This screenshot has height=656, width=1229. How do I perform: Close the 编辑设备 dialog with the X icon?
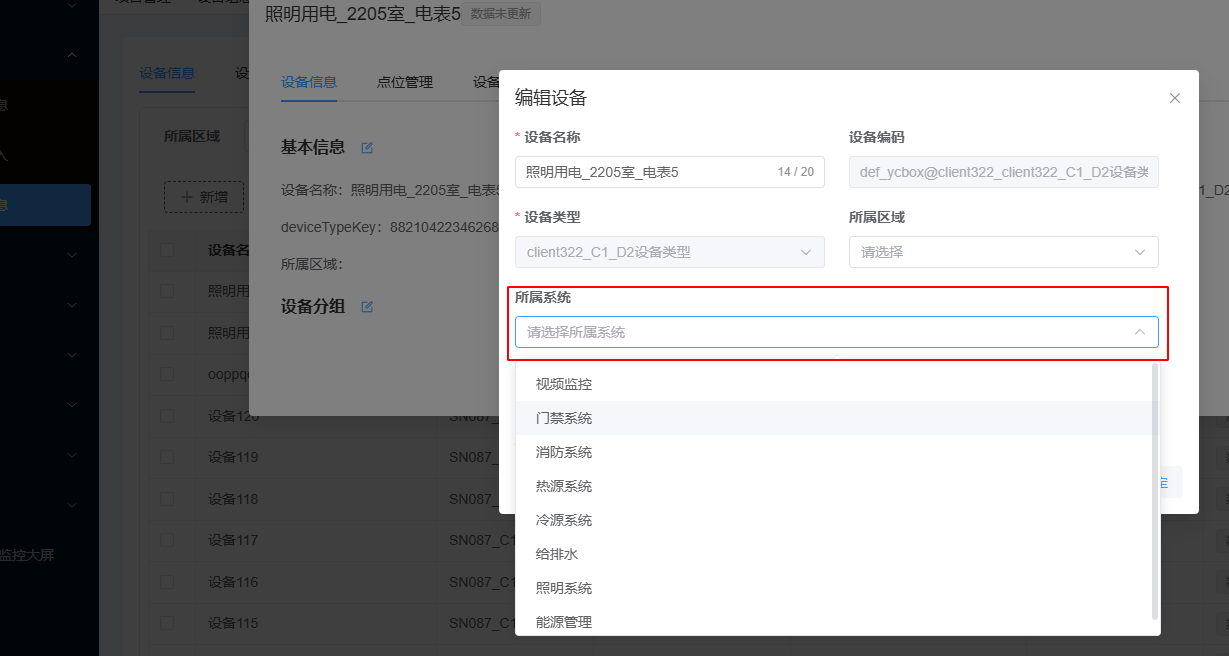pyautogui.click(x=1175, y=98)
